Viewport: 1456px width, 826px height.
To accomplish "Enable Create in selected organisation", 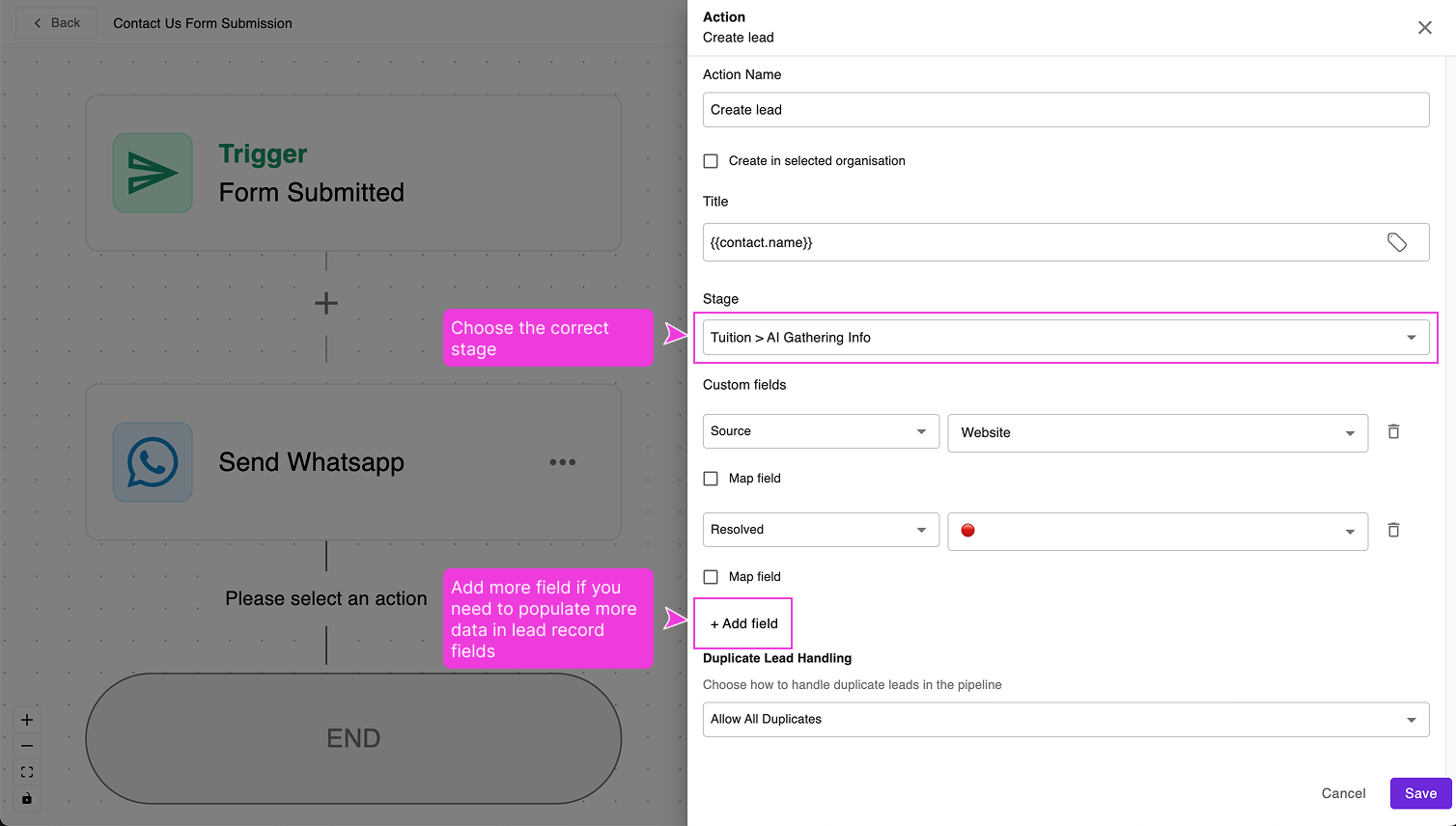I will pyautogui.click(x=711, y=161).
